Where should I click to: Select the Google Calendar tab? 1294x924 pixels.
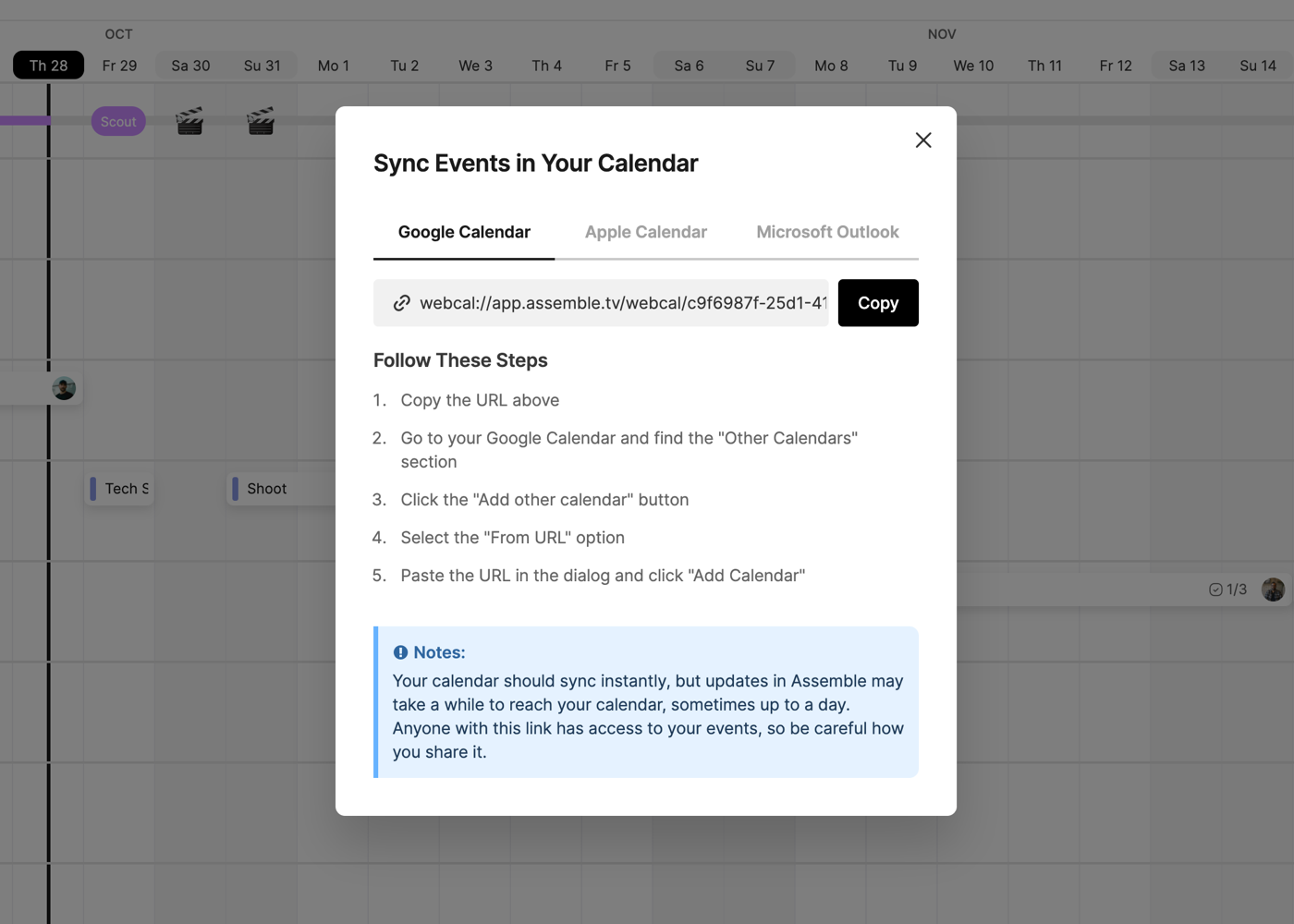(464, 232)
